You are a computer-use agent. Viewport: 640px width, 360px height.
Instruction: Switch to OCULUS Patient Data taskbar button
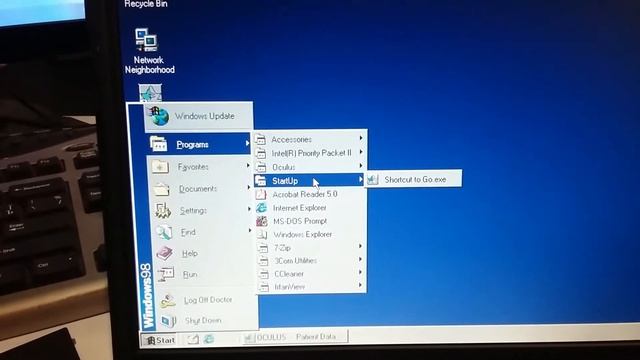point(295,337)
